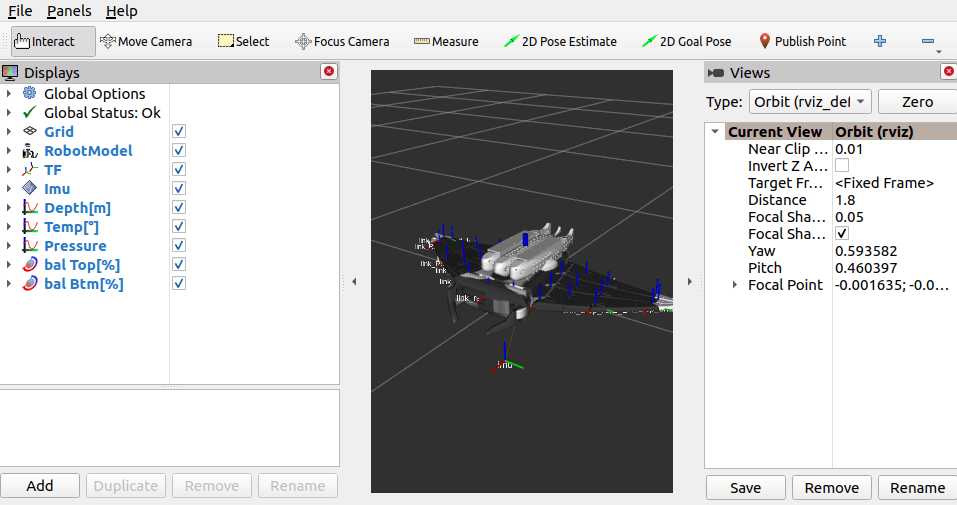This screenshot has width=957, height=505.
Task: Click the Grid display icon
Action: (x=29, y=131)
